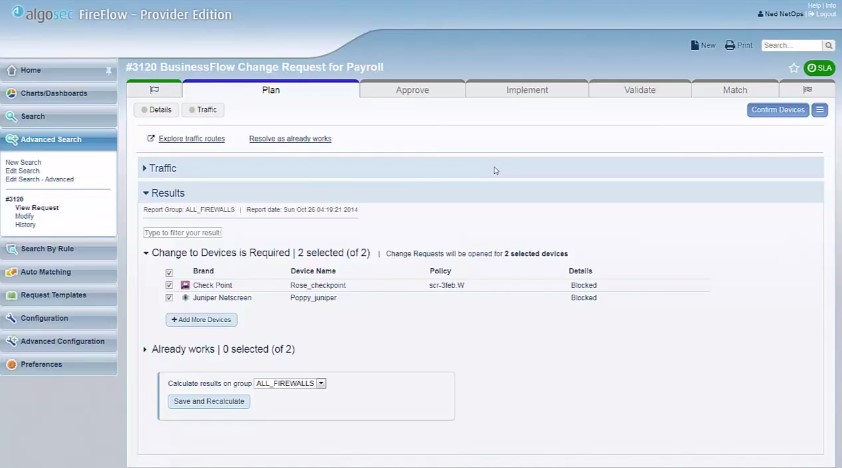Click the pin icon beside Home
842x468 pixels.
click(108, 70)
